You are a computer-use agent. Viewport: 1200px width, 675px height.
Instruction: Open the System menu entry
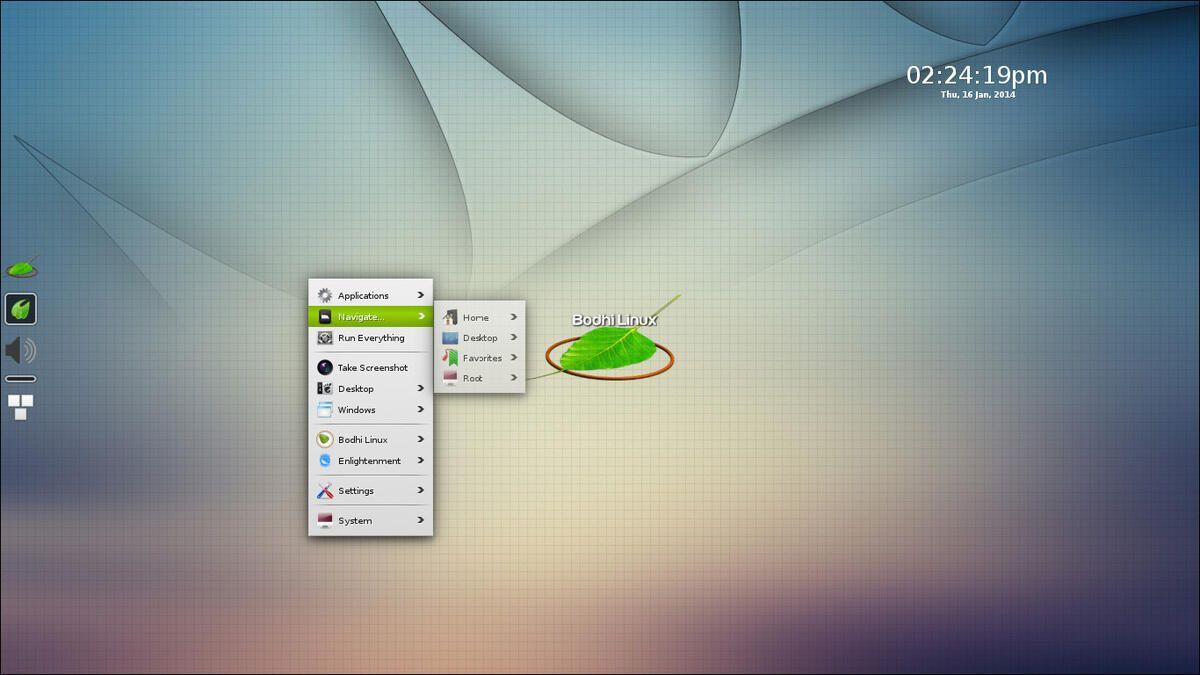(371, 520)
